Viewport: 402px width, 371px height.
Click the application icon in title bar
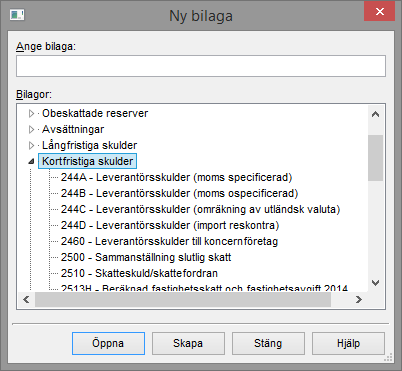(17, 15)
